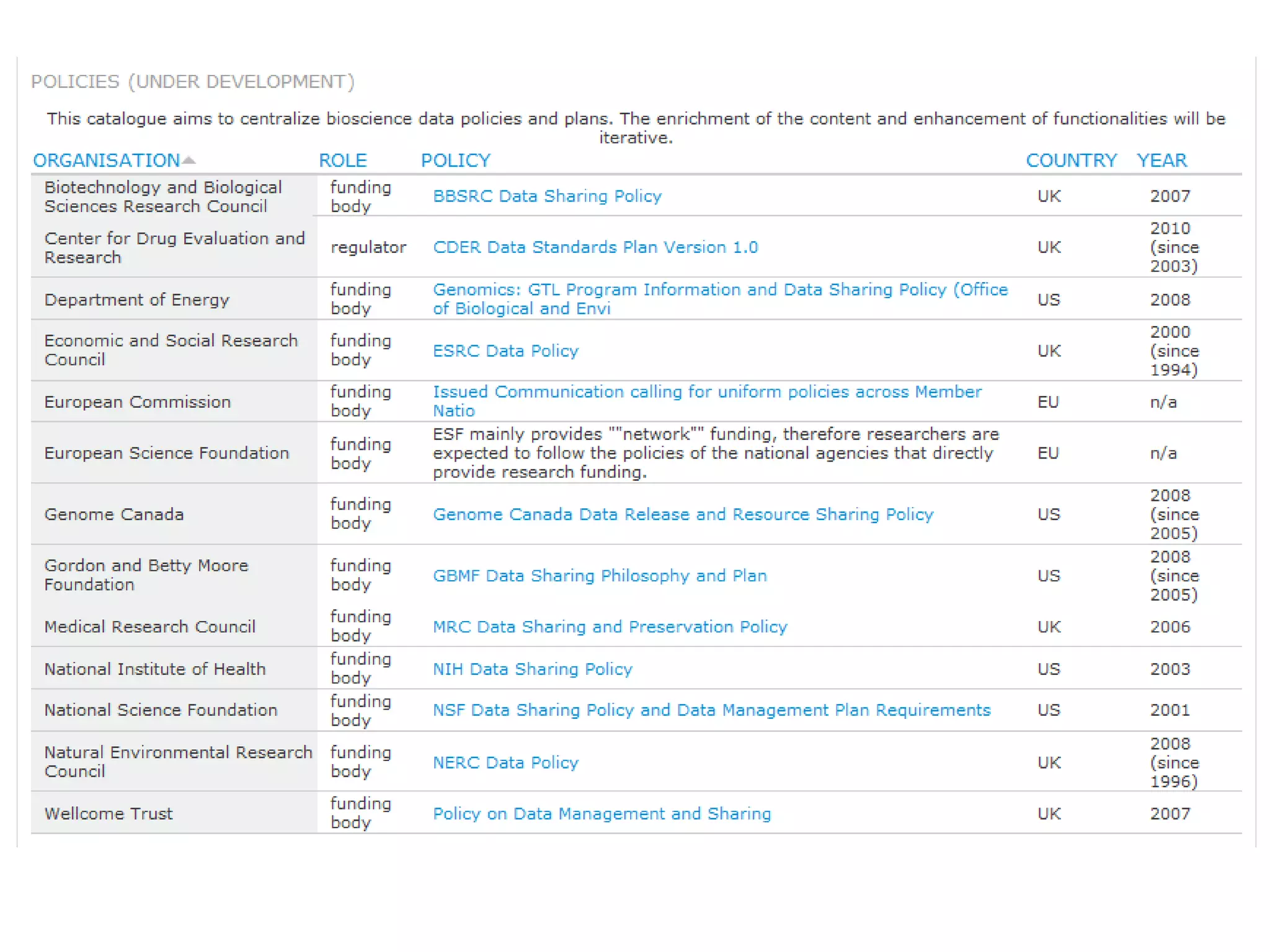Select the European Science Foundation organisation cell
This screenshot has width=1270, height=952.
pos(166,453)
